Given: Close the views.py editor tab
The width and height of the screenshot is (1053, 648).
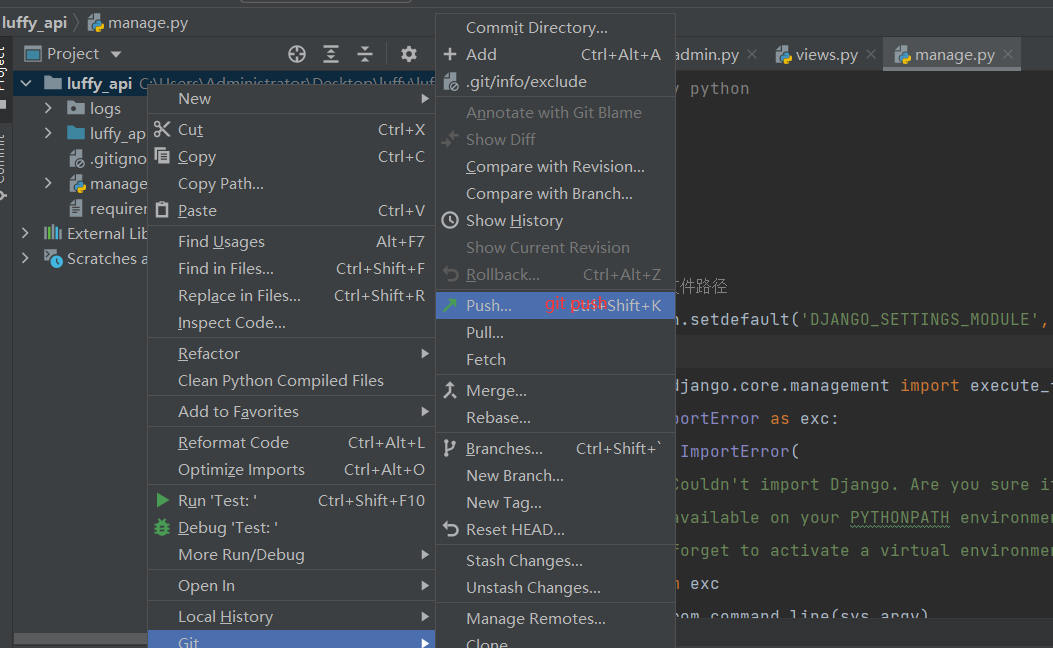Looking at the screenshot, I should (x=871, y=54).
